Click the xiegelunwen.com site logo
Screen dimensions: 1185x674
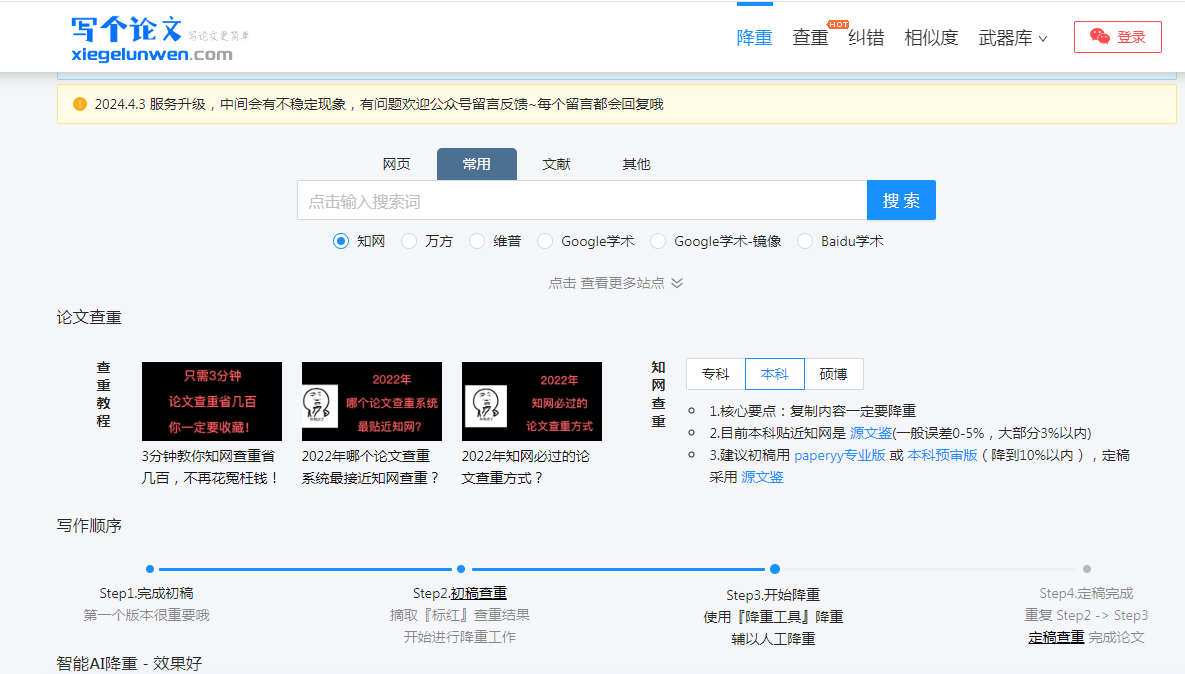click(152, 38)
